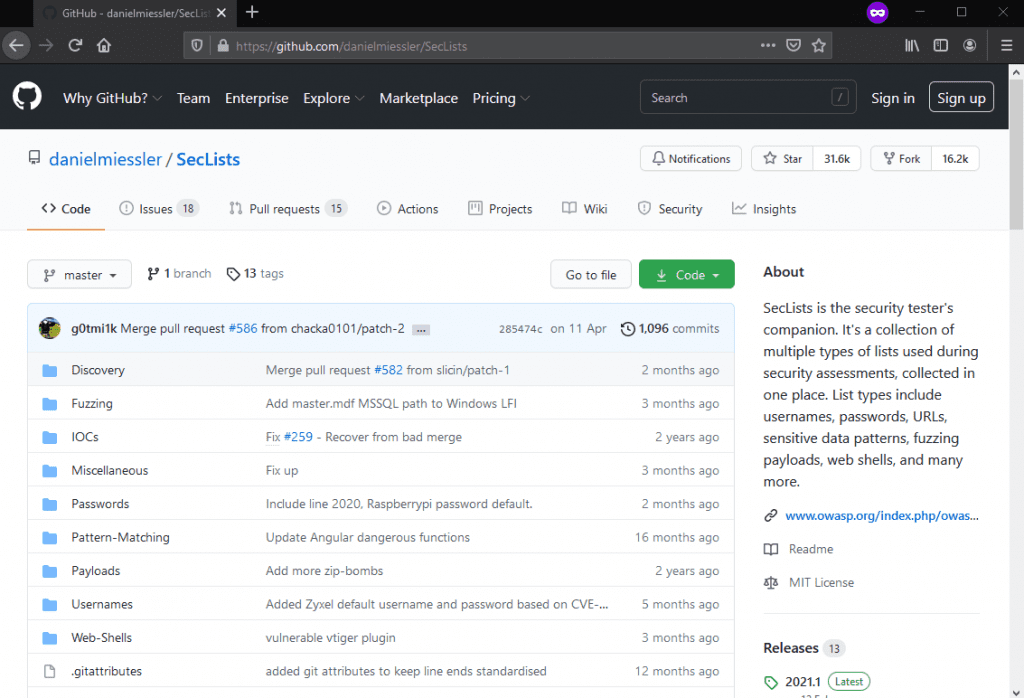The width and height of the screenshot is (1024, 698).
Task: Switch to the Security tab
Action: 670,209
